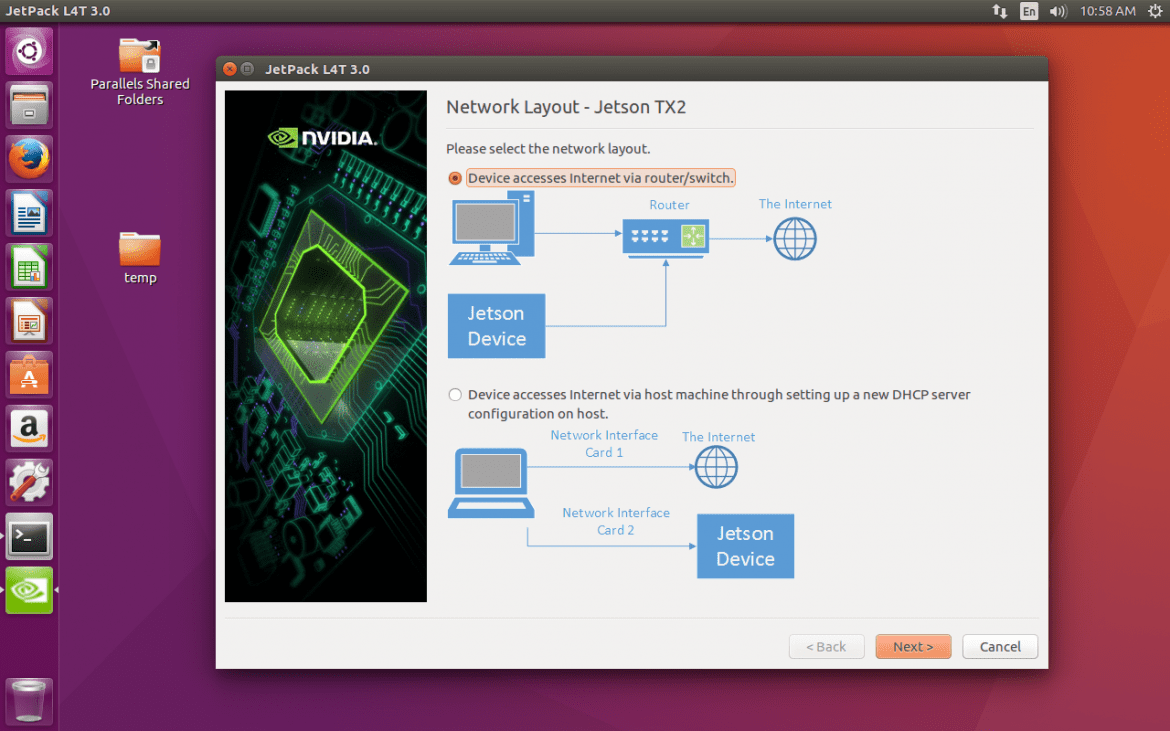Select Internet access via host machine DHCP option

click(455, 394)
